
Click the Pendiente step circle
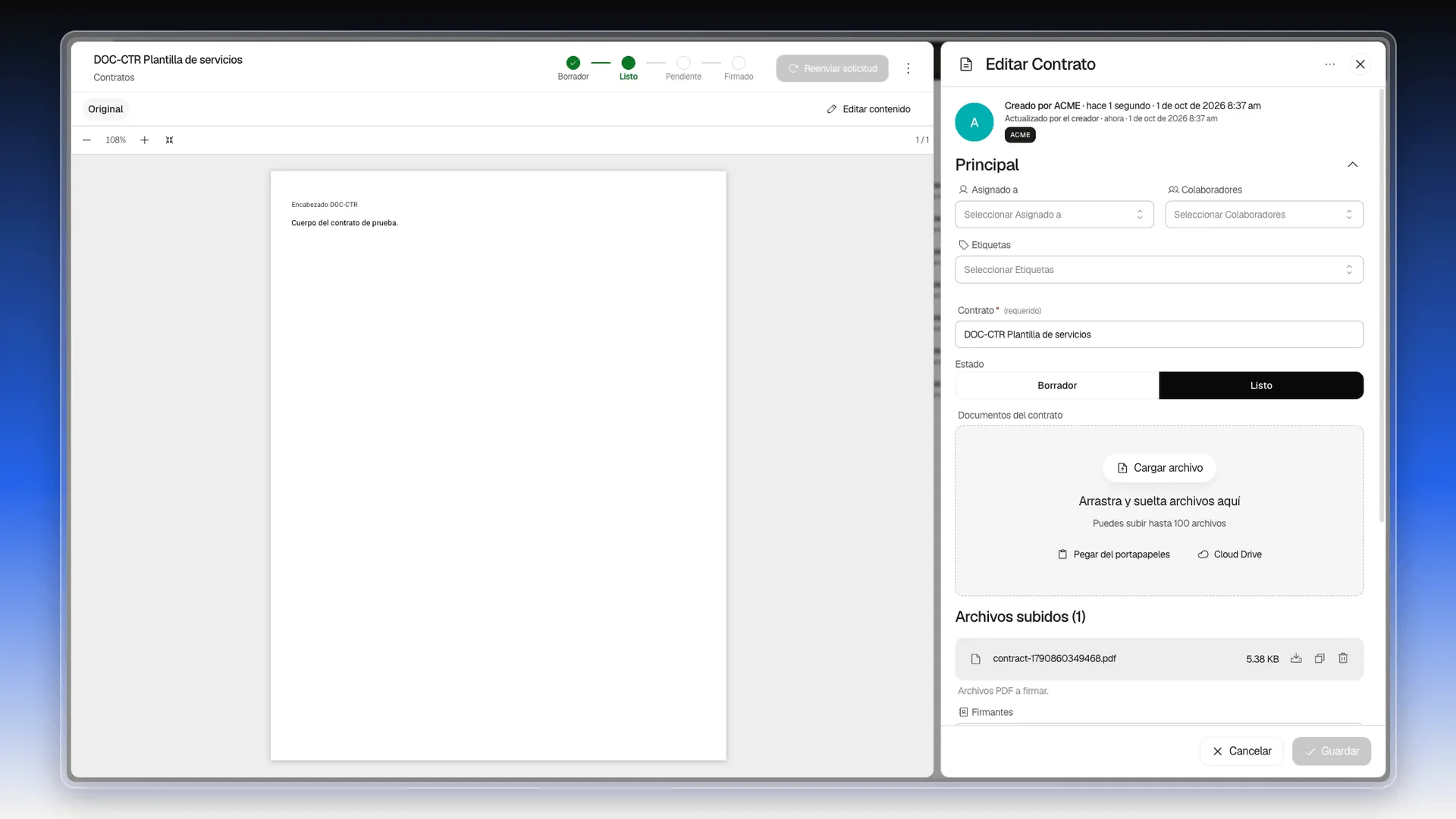pos(683,63)
